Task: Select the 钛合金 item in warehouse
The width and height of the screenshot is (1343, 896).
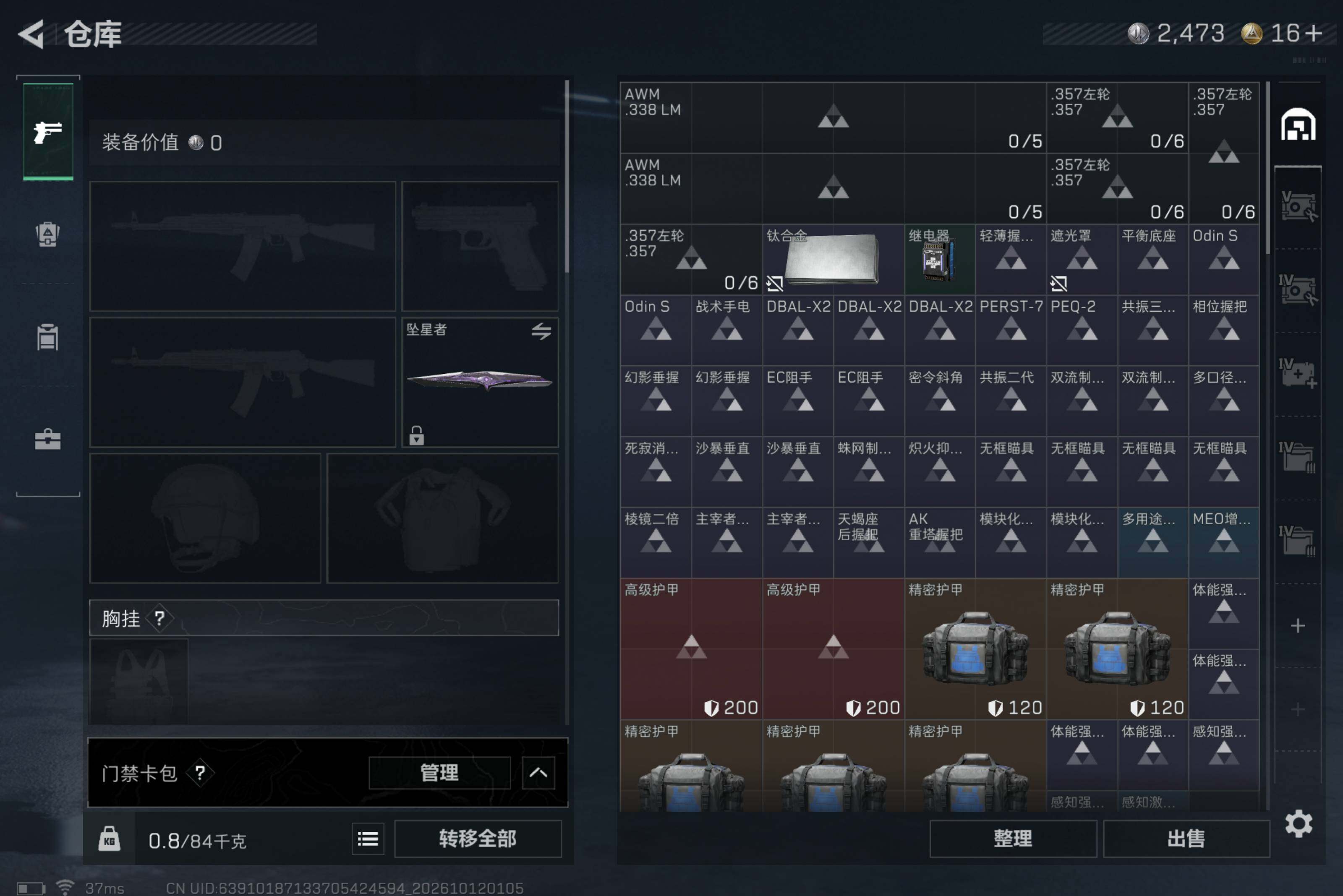Action: [833, 259]
